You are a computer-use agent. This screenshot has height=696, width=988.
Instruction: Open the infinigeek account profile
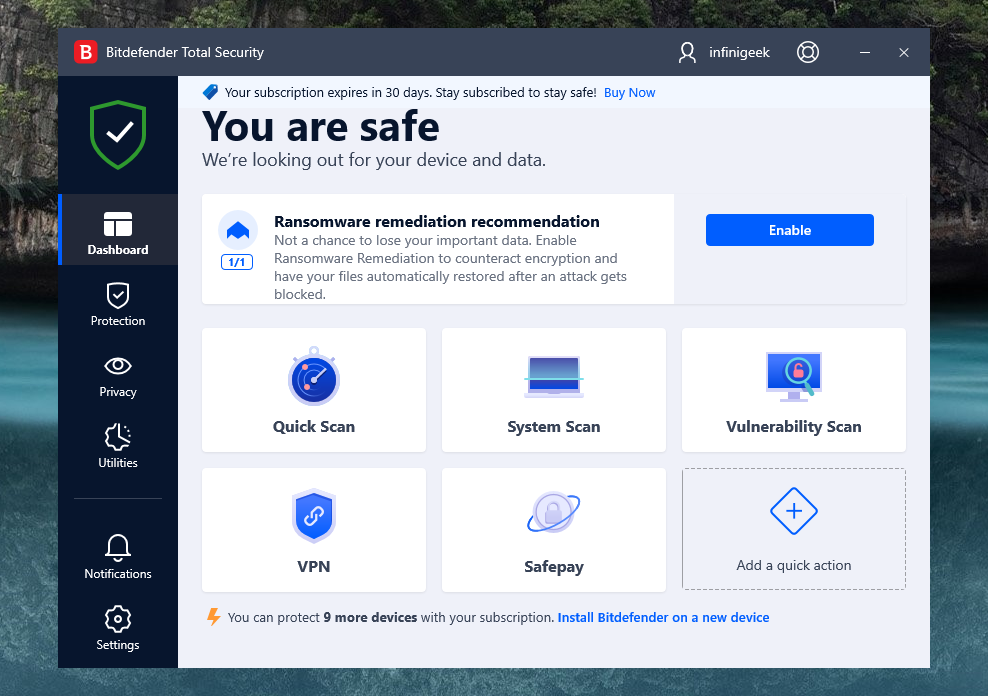click(724, 52)
